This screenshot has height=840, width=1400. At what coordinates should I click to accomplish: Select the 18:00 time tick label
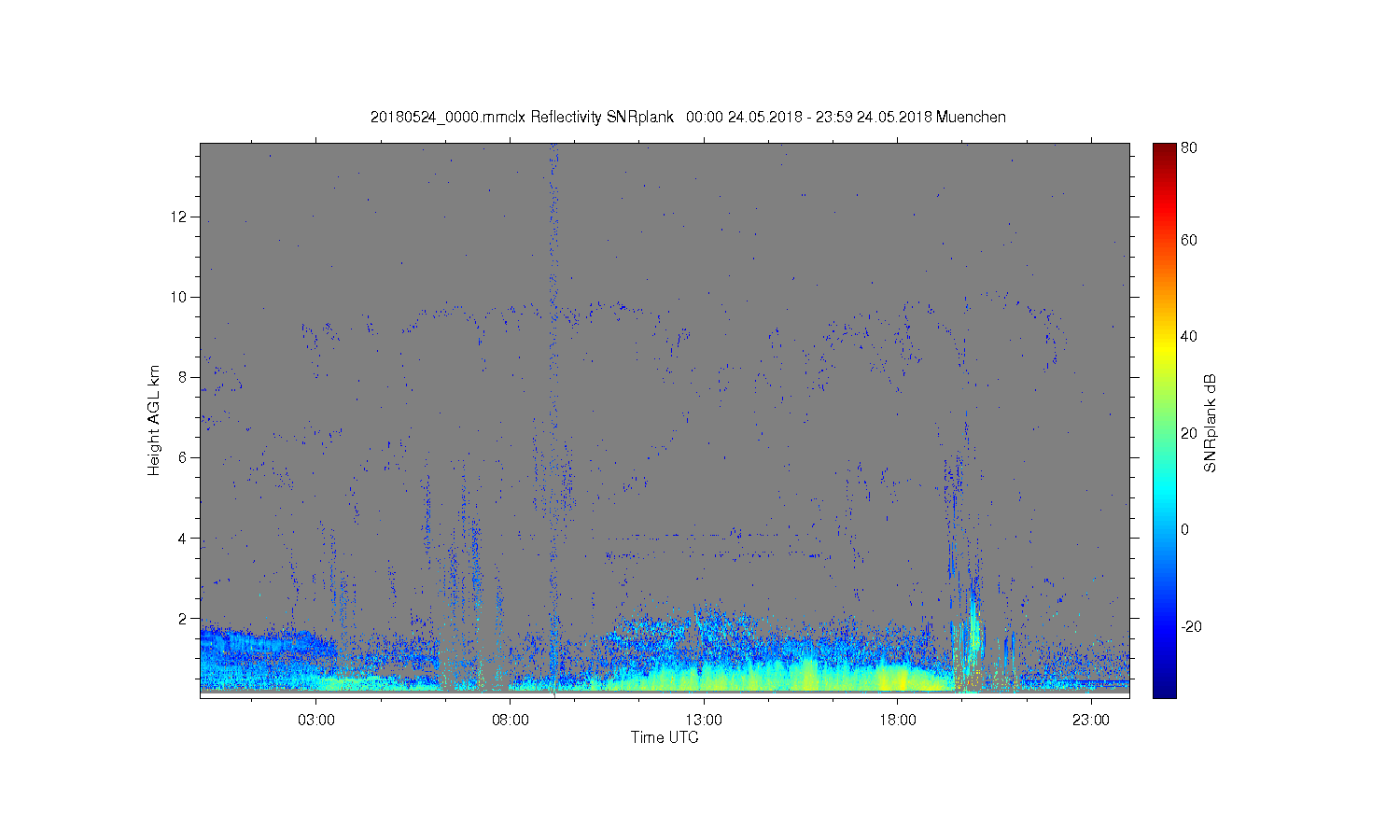(x=898, y=721)
